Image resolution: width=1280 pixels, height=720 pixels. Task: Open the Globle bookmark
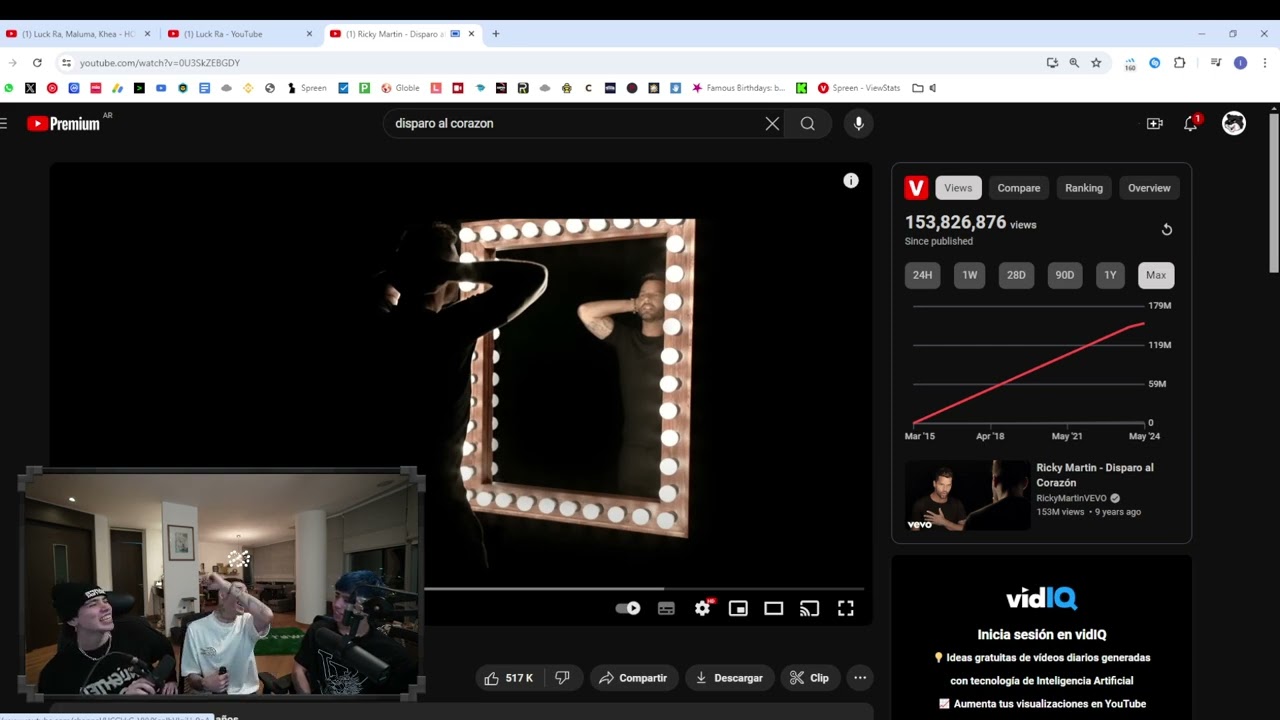(x=400, y=88)
